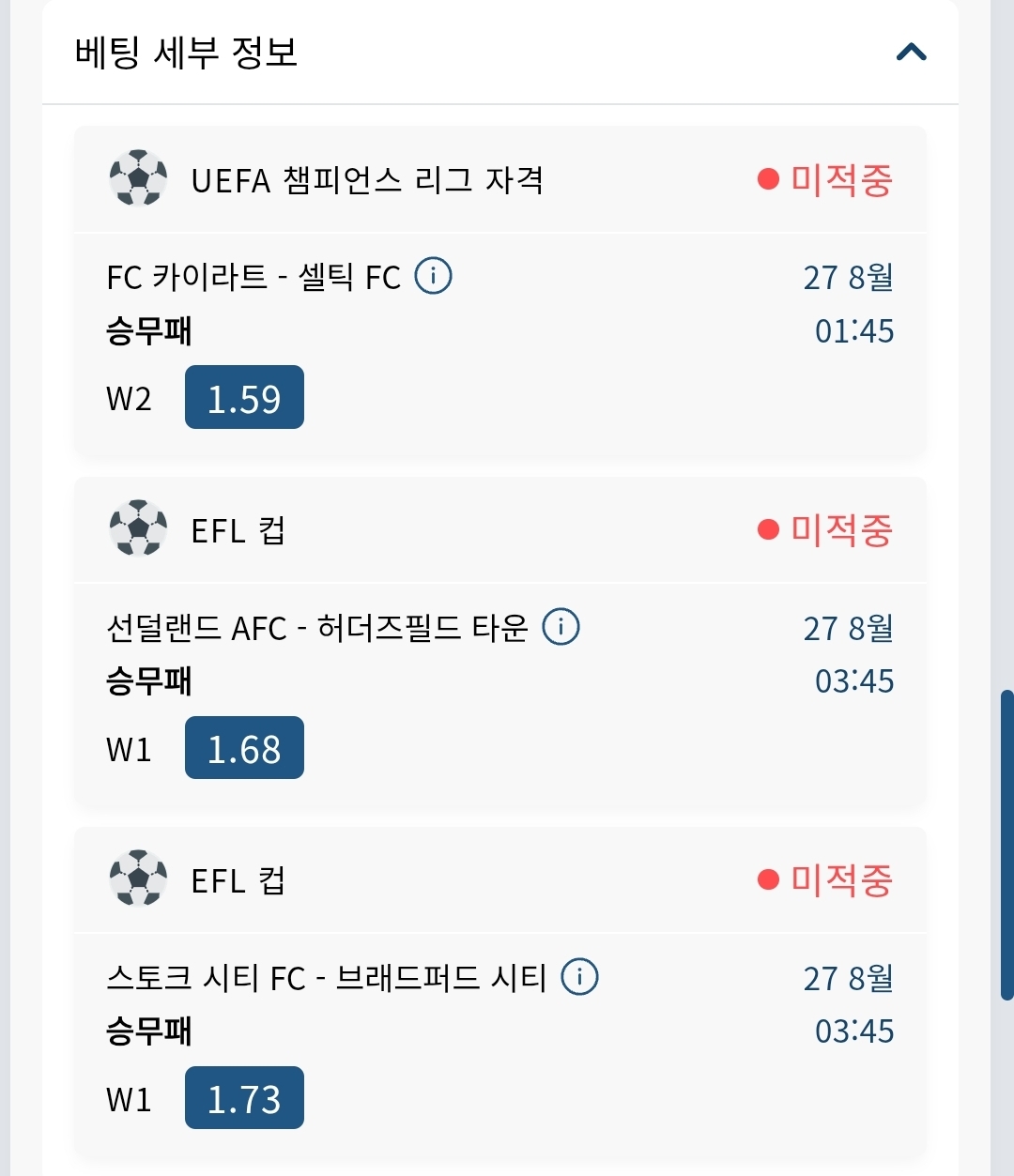The image size is (1014, 1176).
Task: Click the vertical scrollbar thumb on right edge
Action: [x=1006, y=845]
